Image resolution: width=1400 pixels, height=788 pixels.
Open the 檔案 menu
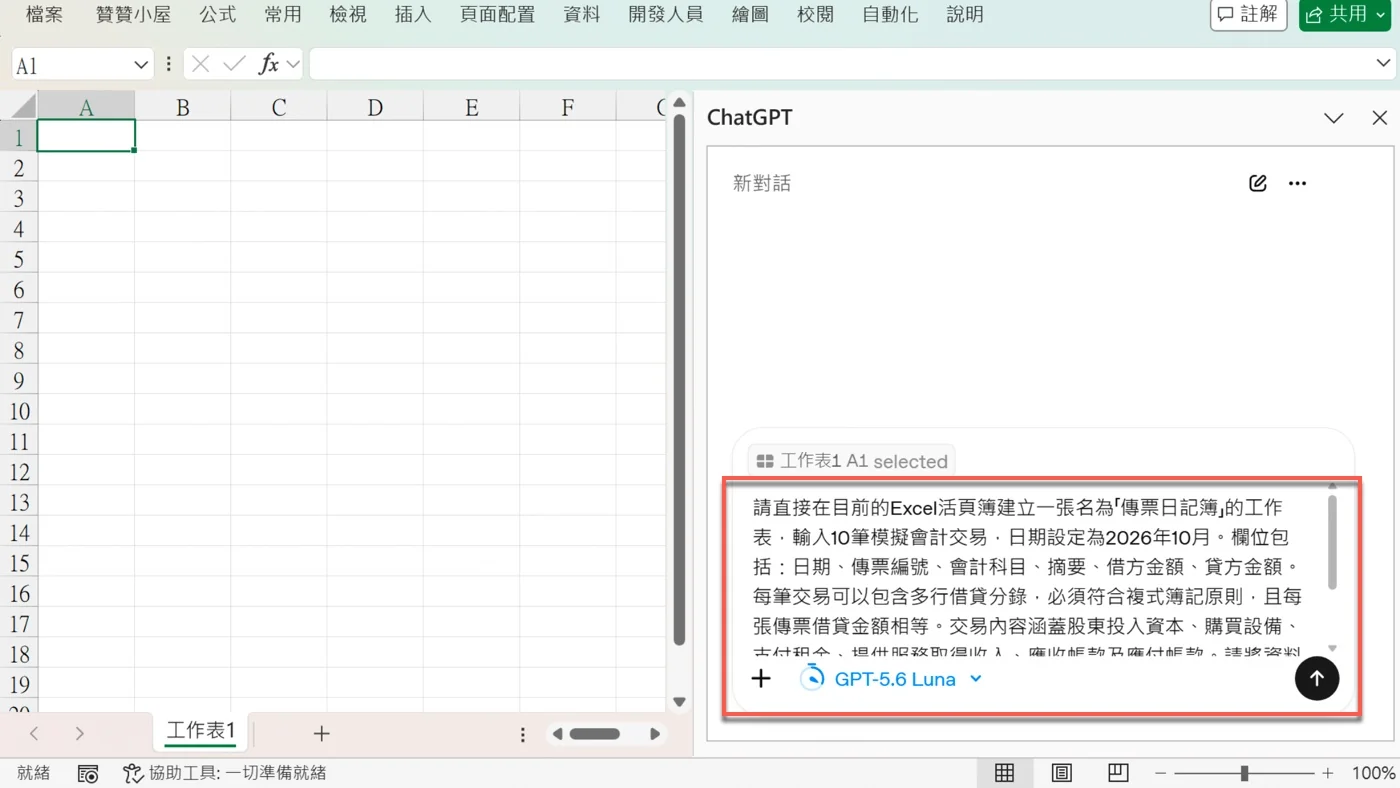44,14
